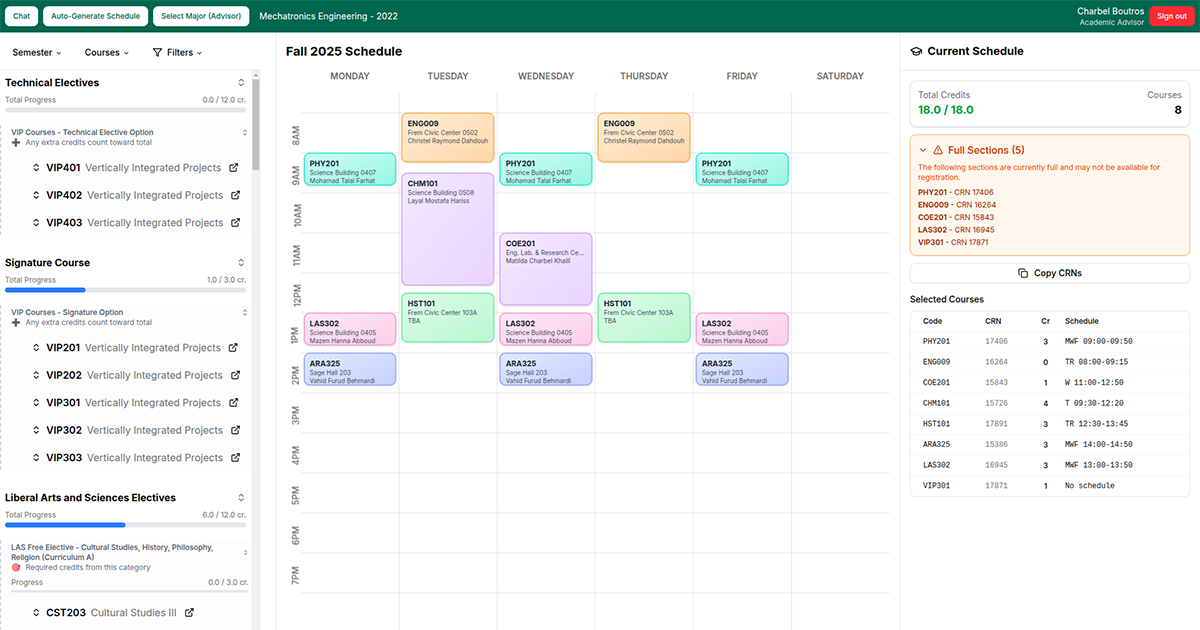The image size is (1200, 630).
Task: Open VIP401 external link icon
Action: [x=233, y=166]
